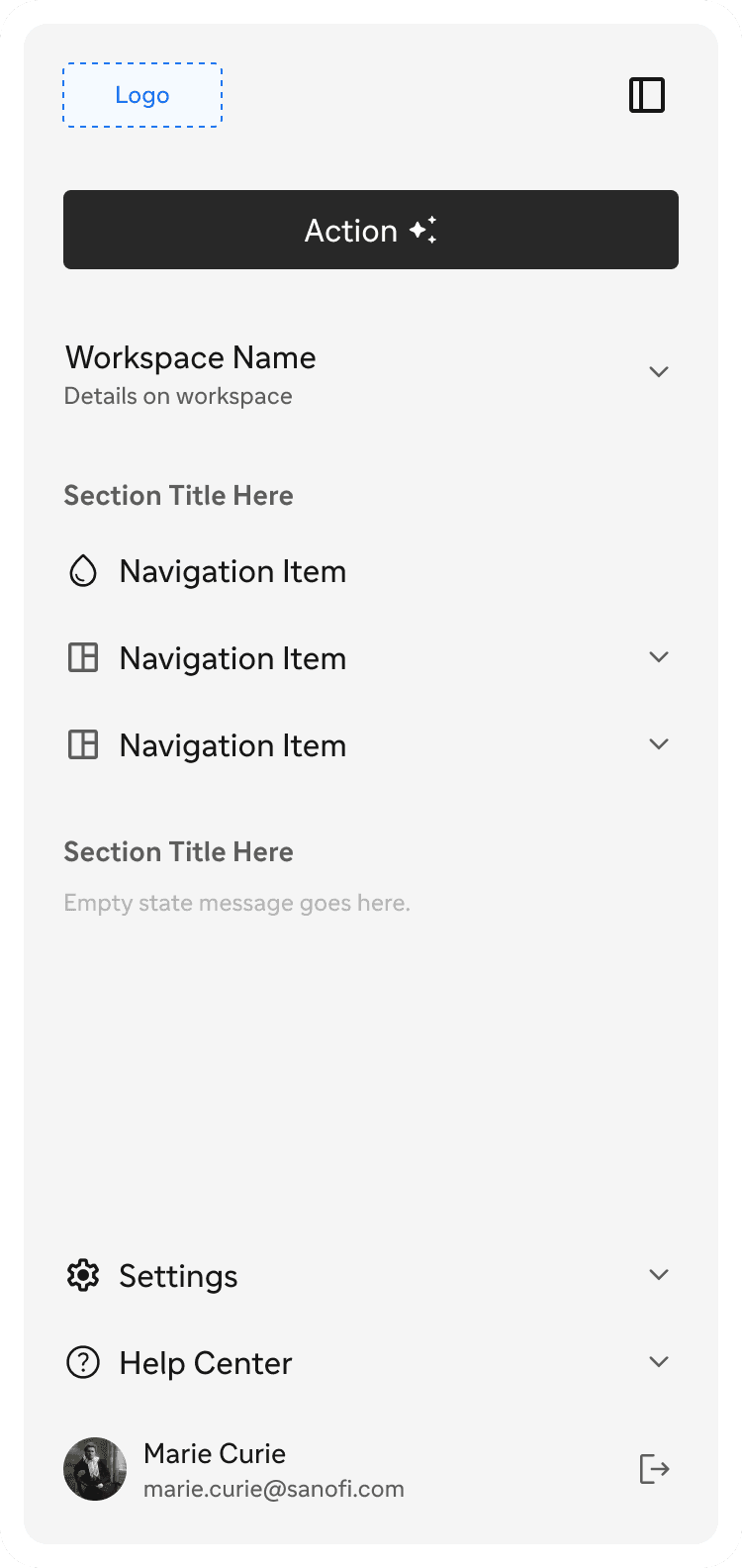Click Marie Curie's avatar photo

[x=95, y=1469]
